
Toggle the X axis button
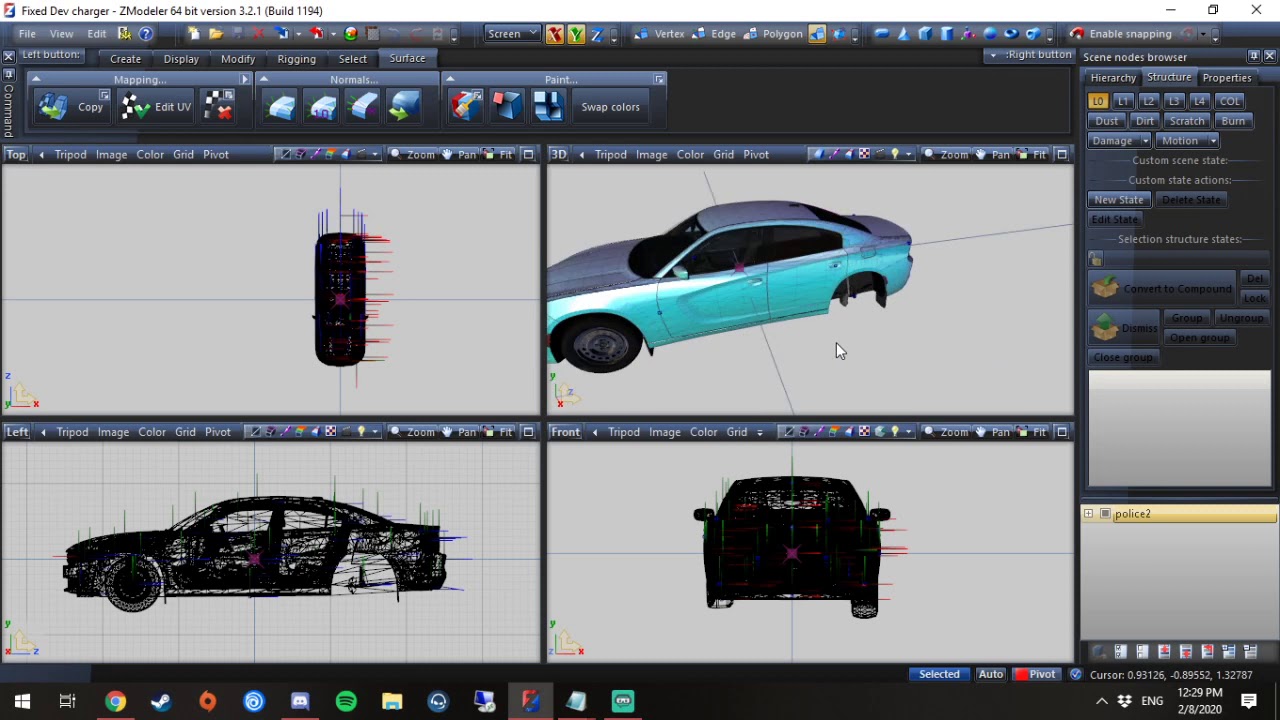pyautogui.click(x=554, y=34)
